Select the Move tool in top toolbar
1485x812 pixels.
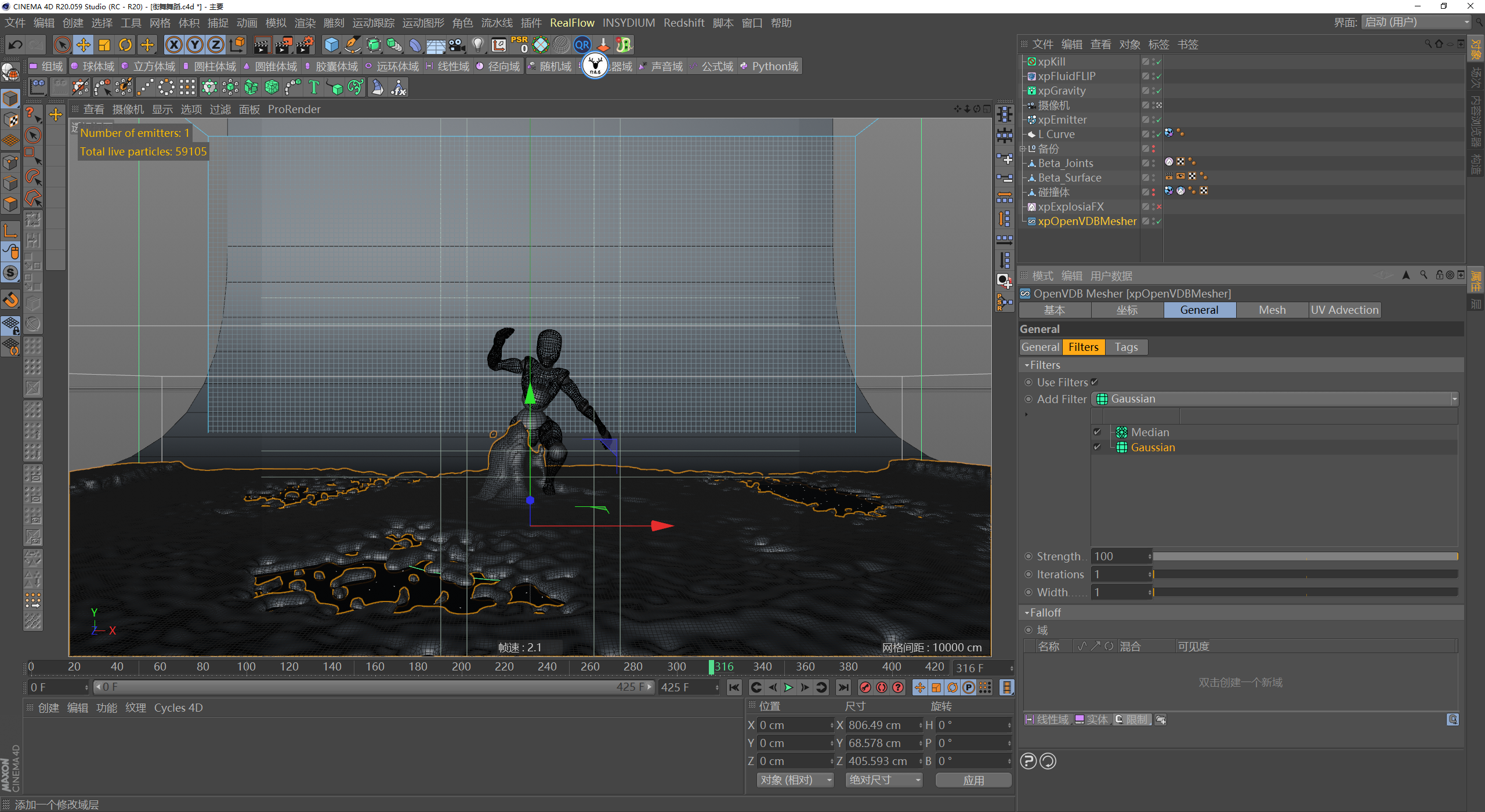click(x=83, y=45)
